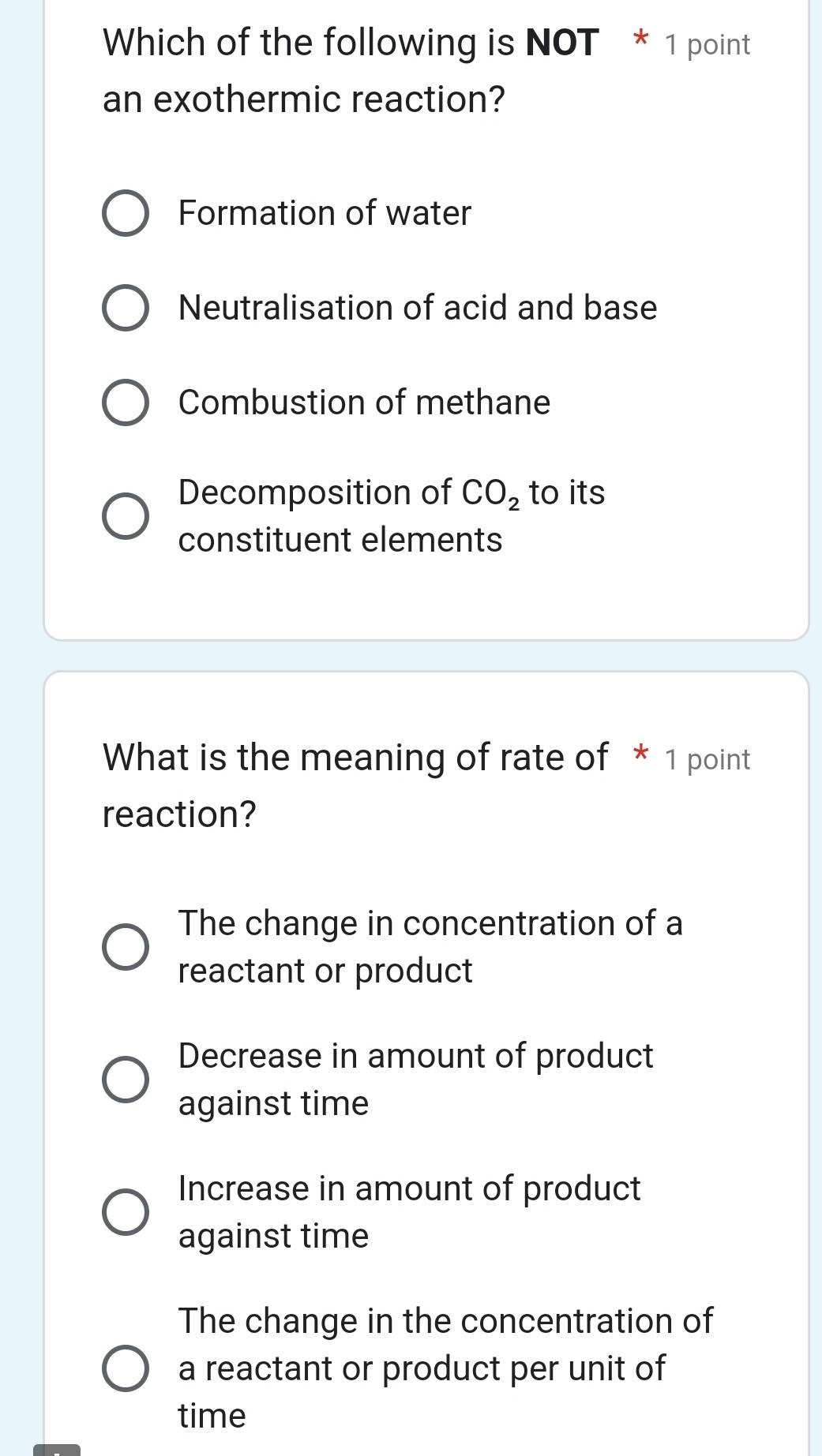
Task: Choose the 'Decrease in amount of product' radio button
Action: pos(125,1080)
